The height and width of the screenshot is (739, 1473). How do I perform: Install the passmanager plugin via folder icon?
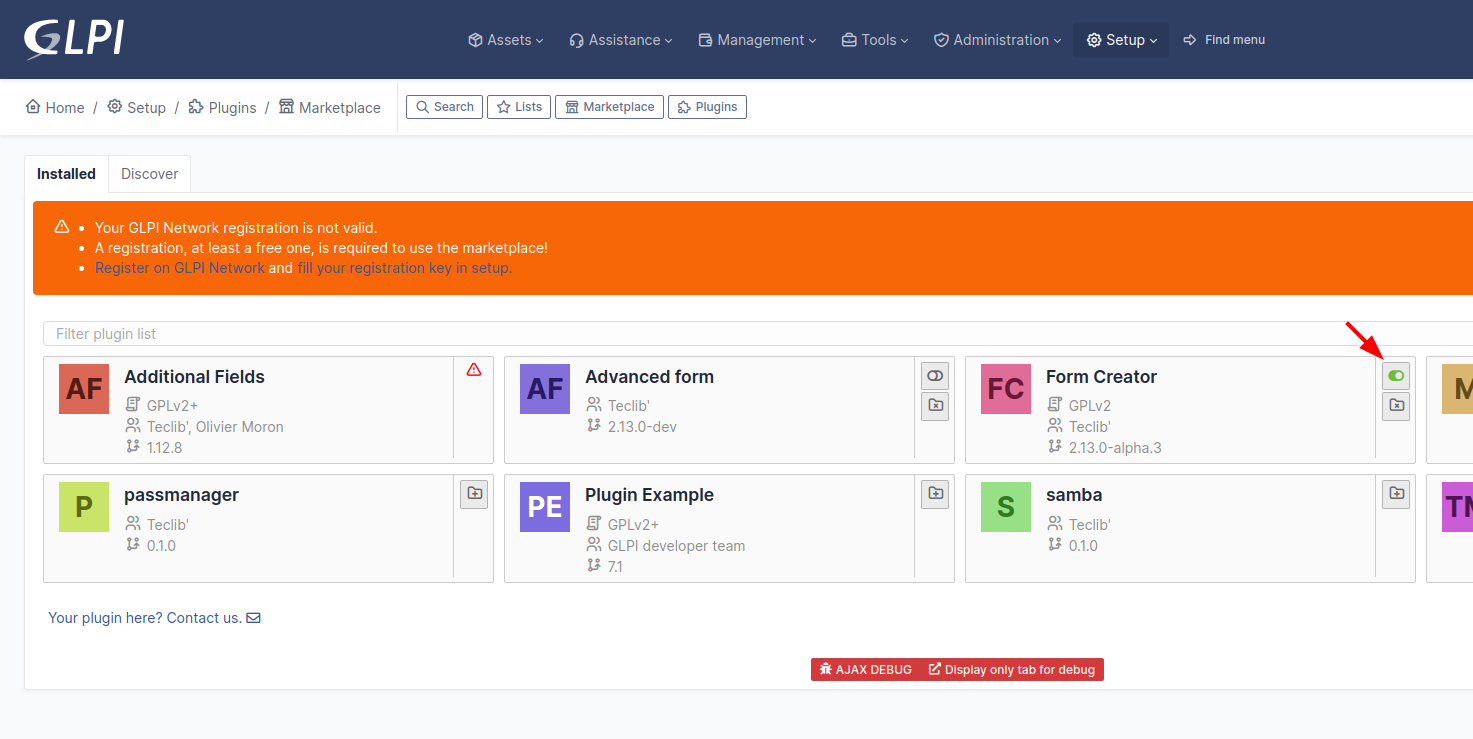click(474, 493)
